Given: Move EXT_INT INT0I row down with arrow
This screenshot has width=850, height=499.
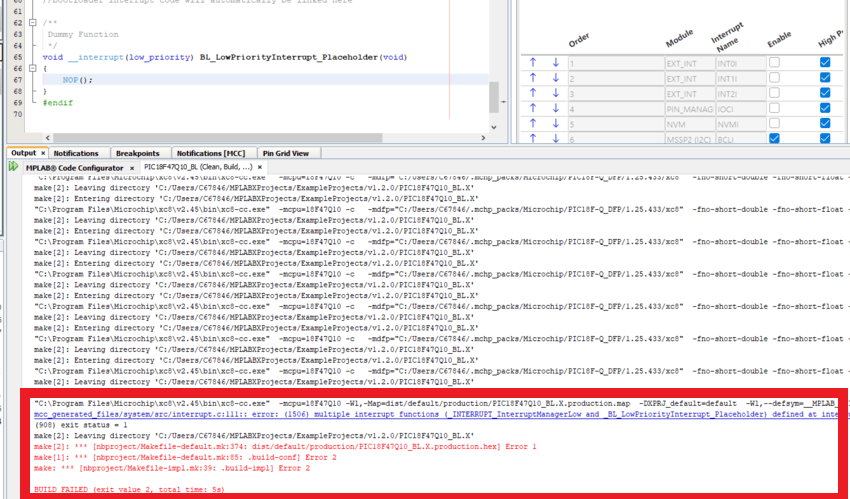Looking at the screenshot, I should click(556, 63).
